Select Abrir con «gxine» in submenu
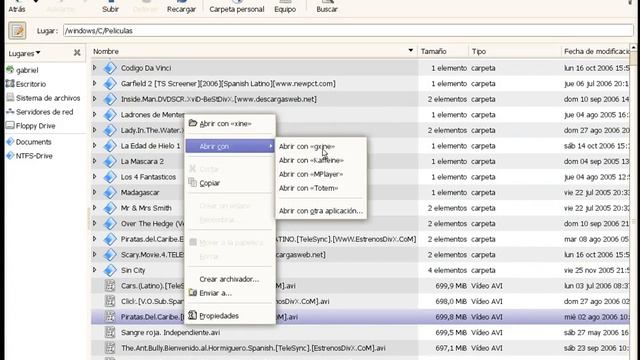This screenshot has height=360, width=640. pyautogui.click(x=321, y=146)
